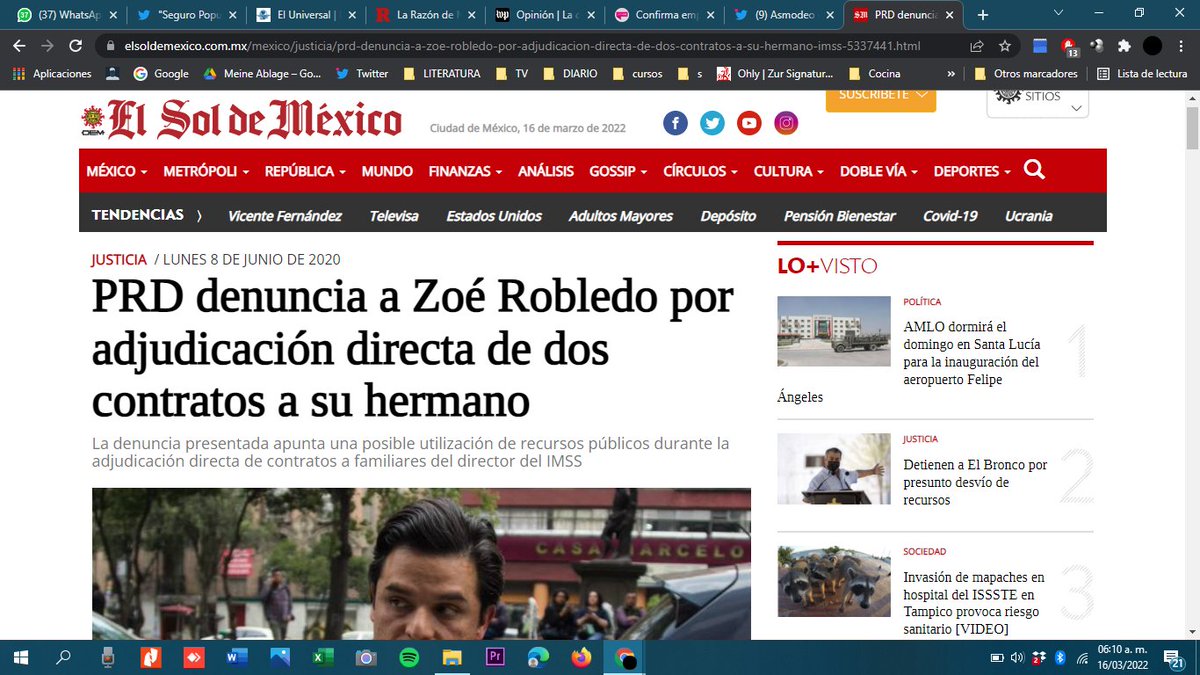This screenshot has width=1200, height=675.
Task: Open the Ucrania trending topic
Action: click(1029, 215)
